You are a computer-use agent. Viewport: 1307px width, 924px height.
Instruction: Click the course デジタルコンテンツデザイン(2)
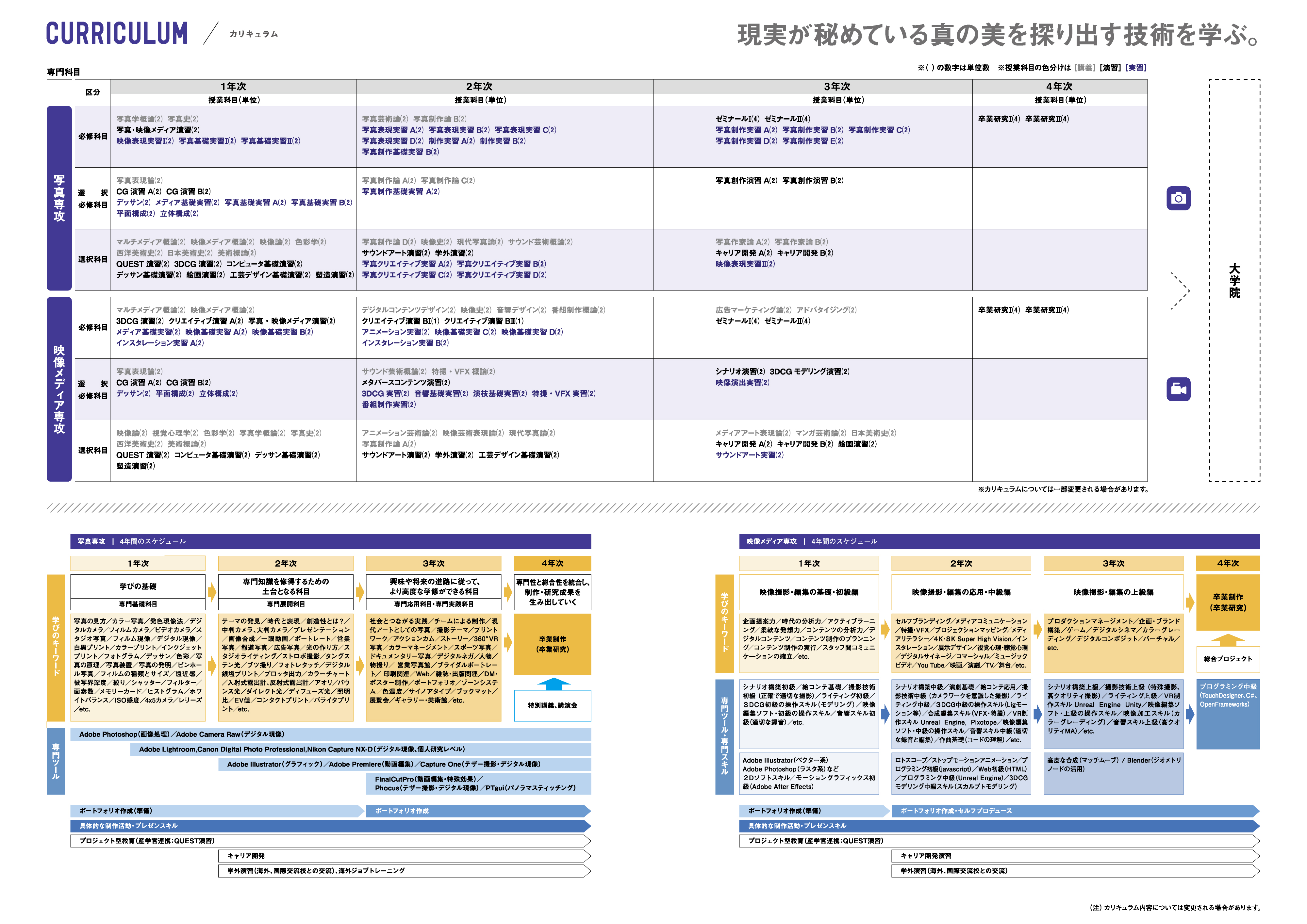(x=409, y=310)
